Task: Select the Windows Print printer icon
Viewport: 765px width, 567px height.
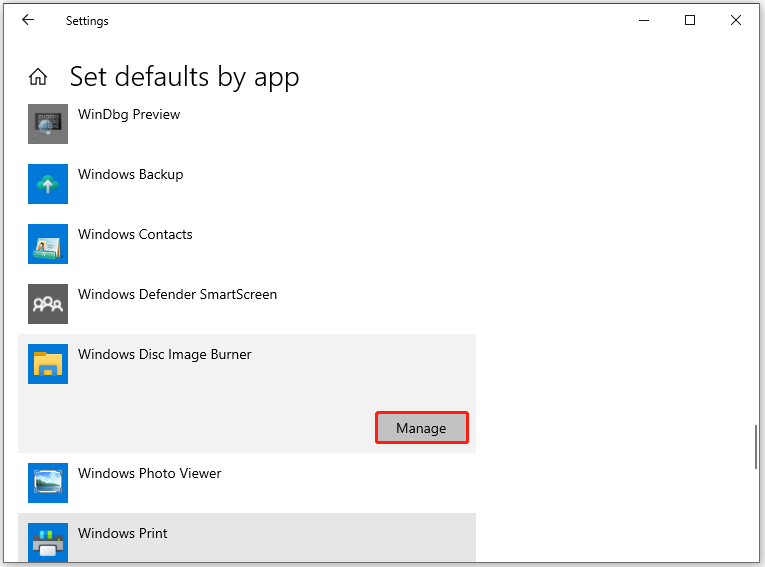Action: point(48,543)
